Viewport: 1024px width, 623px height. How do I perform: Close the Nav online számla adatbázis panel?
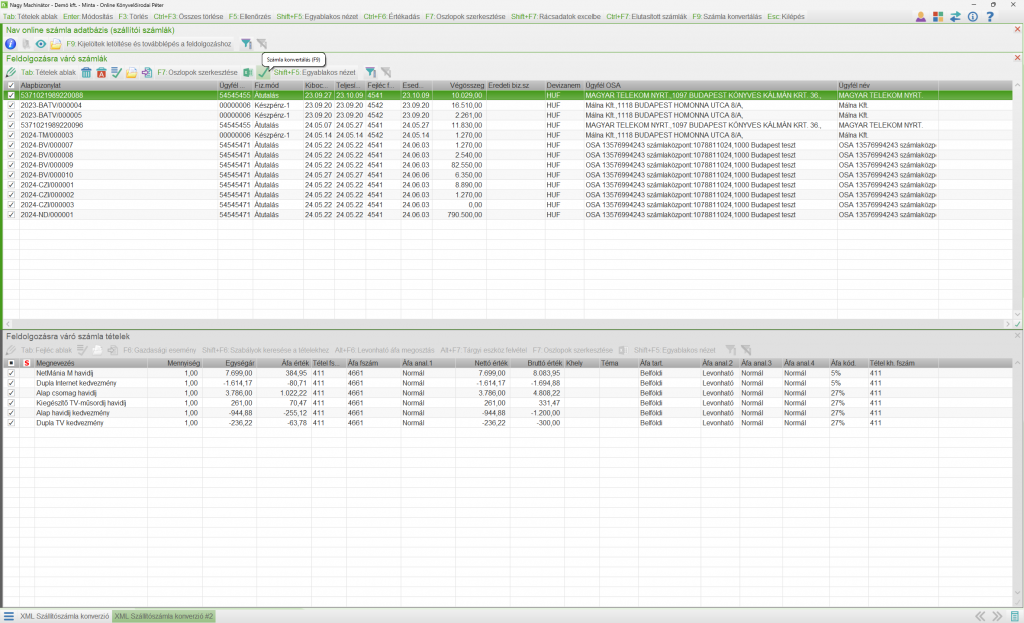click(x=1017, y=30)
